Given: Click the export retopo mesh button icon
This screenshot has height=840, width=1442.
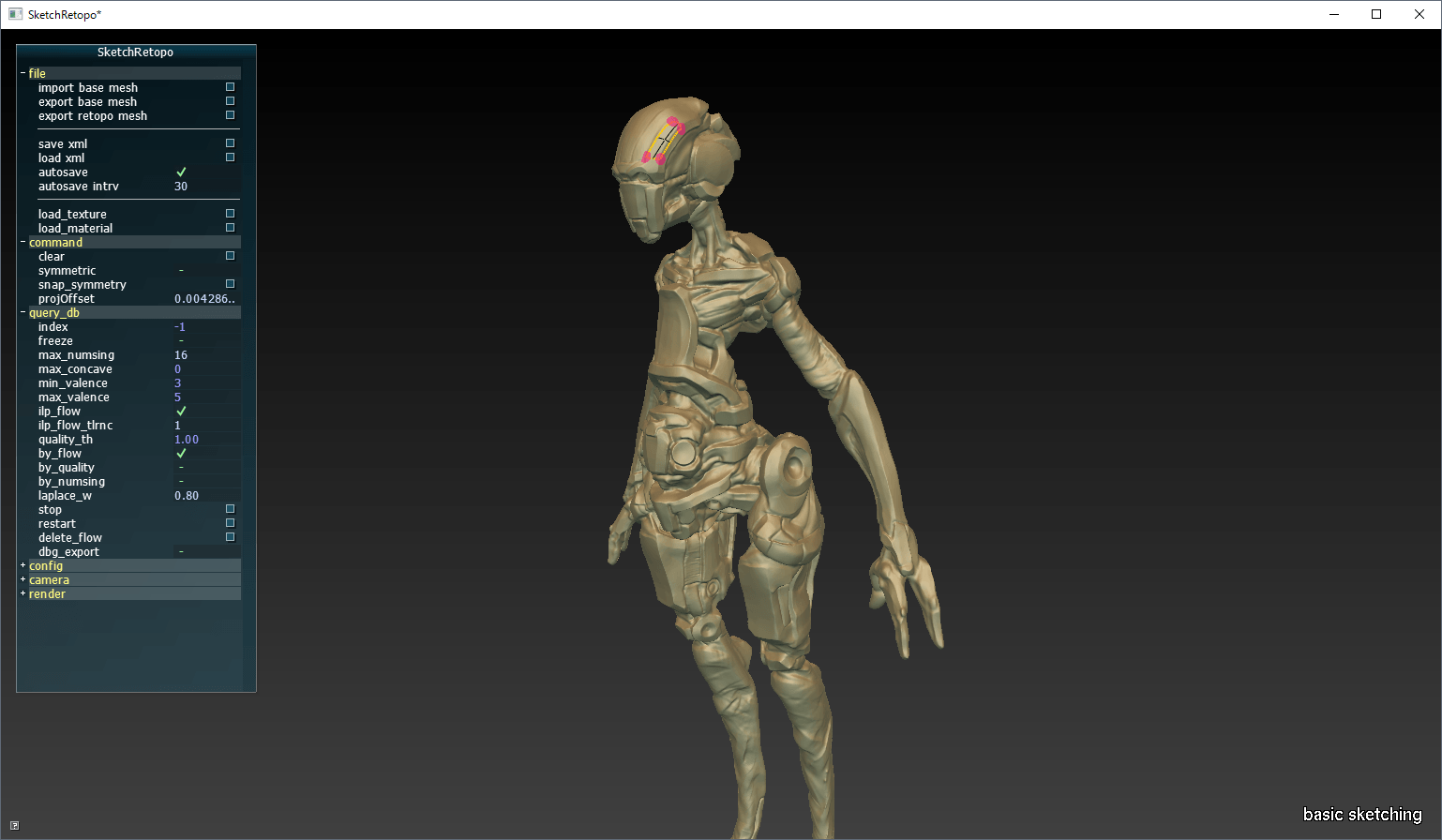Looking at the screenshot, I should [x=230, y=114].
